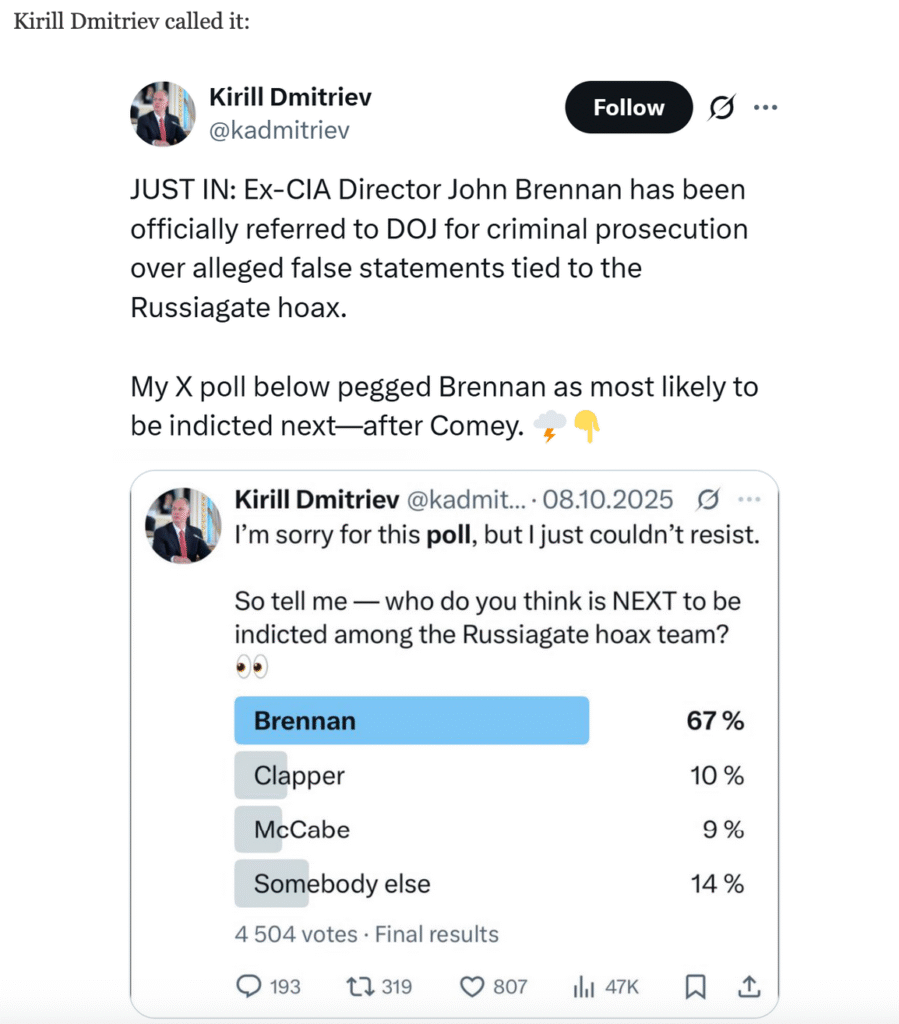Image resolution: width=899 pixels, height=1024 pixels.
Task: Open the @kadmitriev handle link
Action: pos(279,130)
